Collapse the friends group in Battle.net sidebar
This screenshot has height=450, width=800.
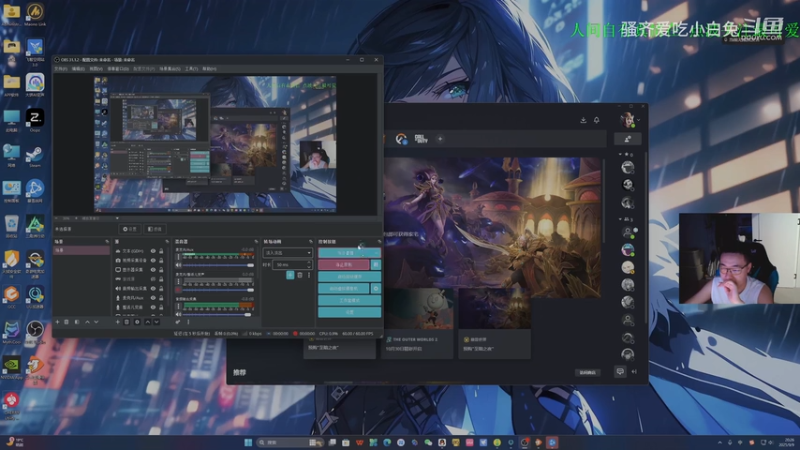620,219
